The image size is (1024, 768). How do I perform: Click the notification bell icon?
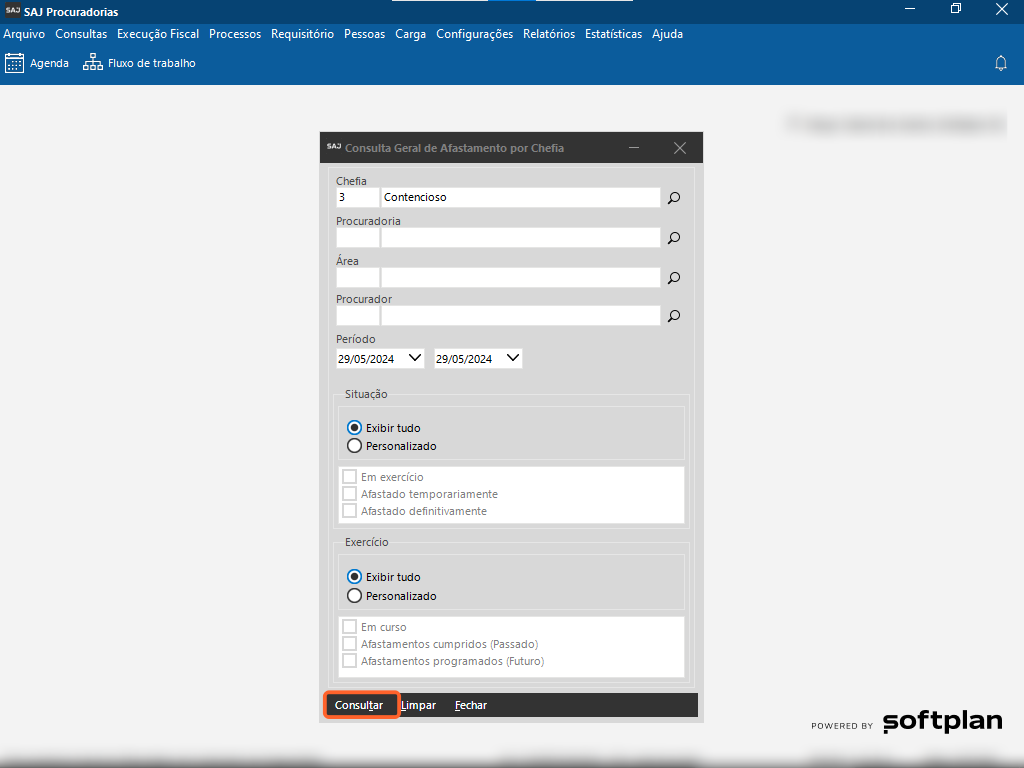click(x=1000, y=63)
